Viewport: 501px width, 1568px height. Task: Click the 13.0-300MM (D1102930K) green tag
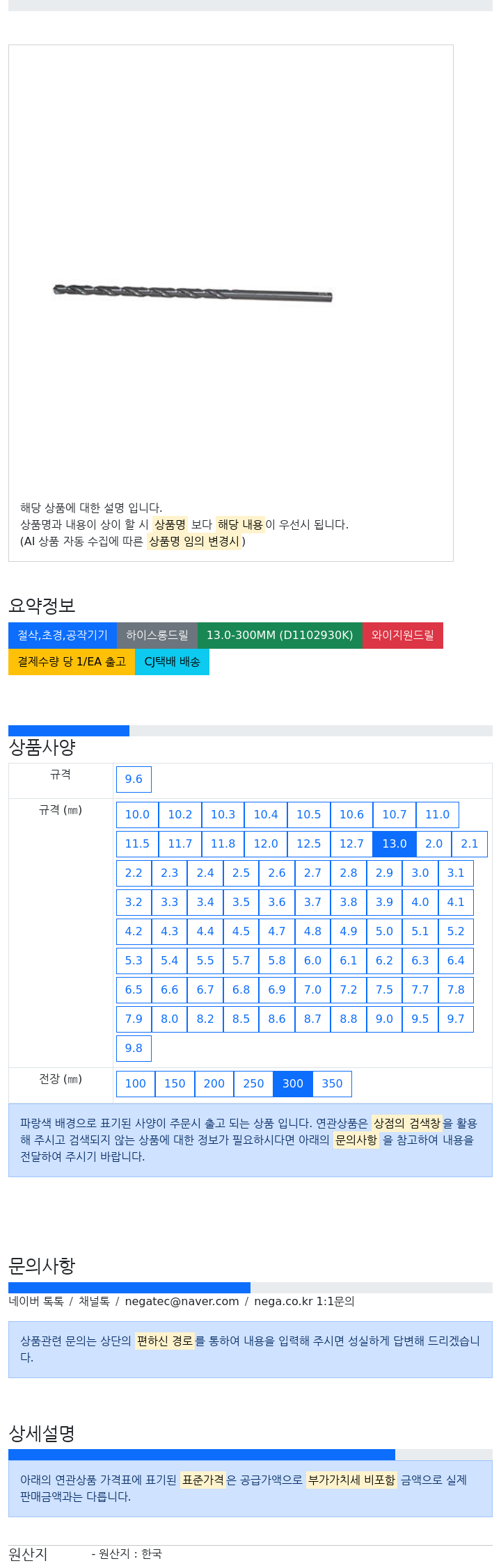point(280,636)
